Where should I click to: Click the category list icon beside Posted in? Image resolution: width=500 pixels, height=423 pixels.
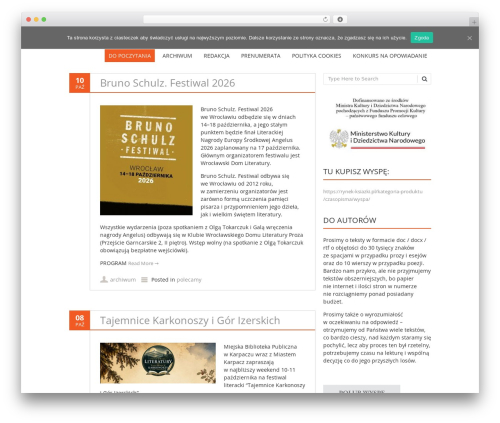point(144,279)
